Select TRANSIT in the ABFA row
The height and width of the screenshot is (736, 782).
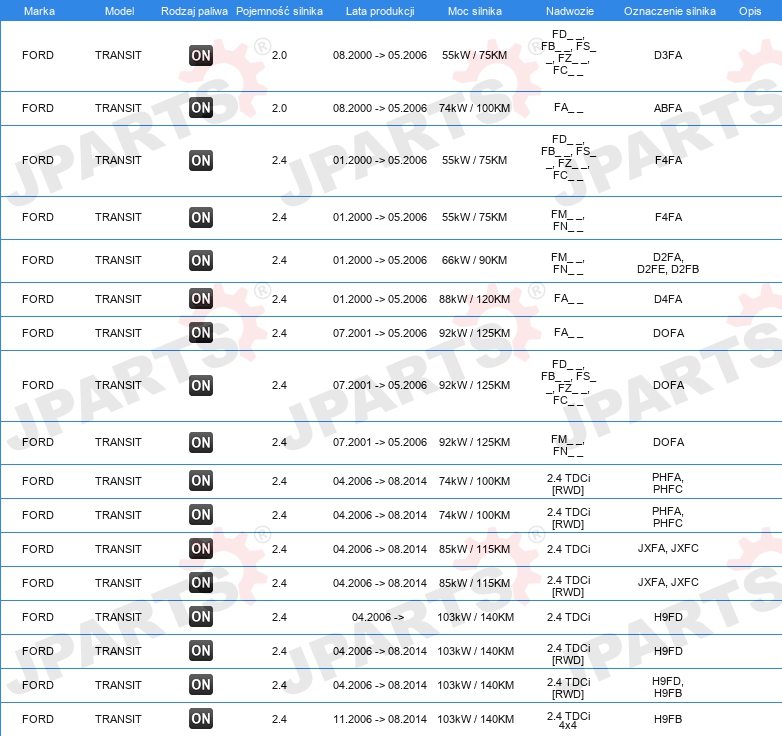tap(118, 108)
